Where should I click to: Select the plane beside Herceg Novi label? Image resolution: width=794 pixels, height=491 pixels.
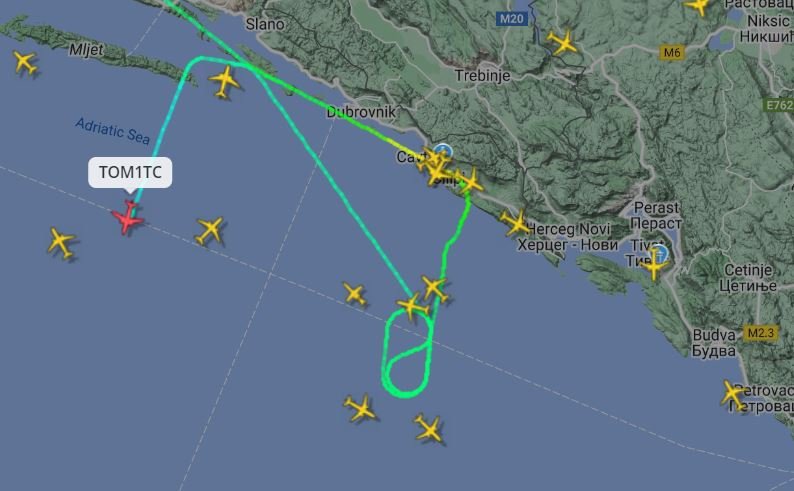515,223
